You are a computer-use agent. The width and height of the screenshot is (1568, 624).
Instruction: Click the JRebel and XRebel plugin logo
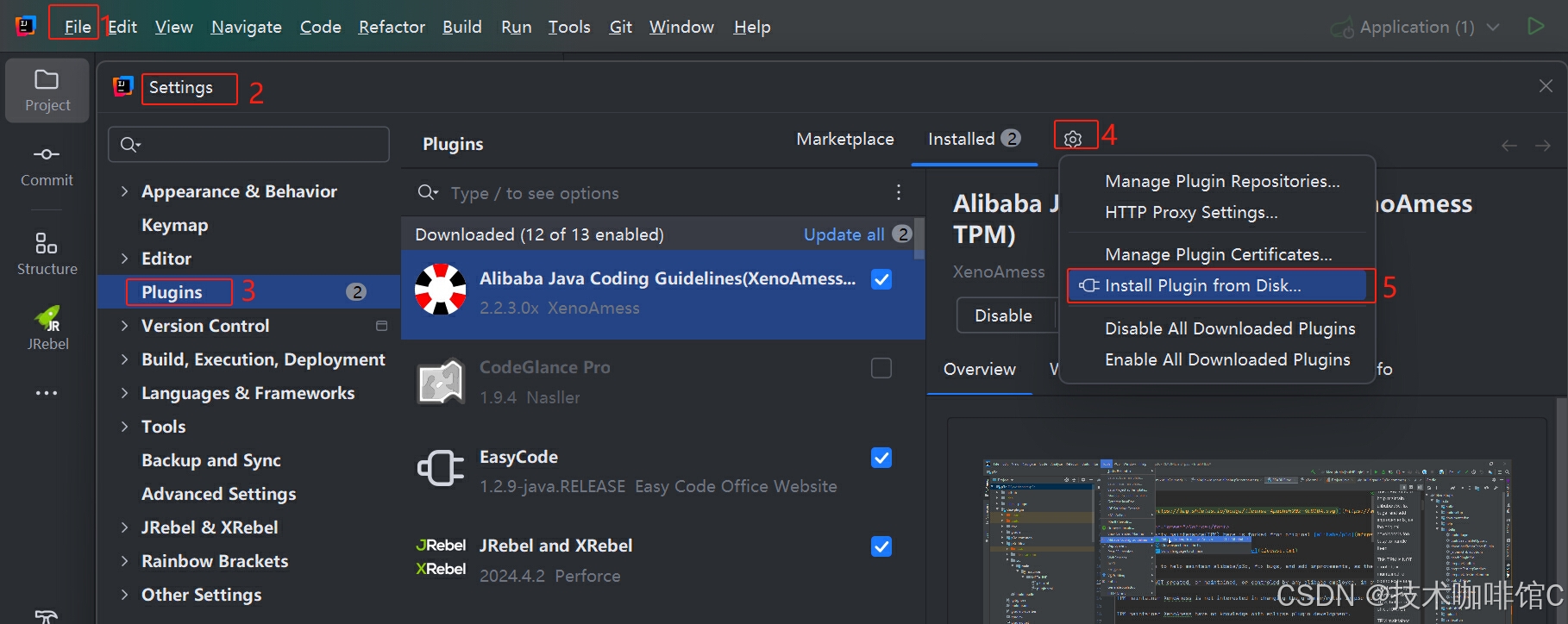coord(441,557)
